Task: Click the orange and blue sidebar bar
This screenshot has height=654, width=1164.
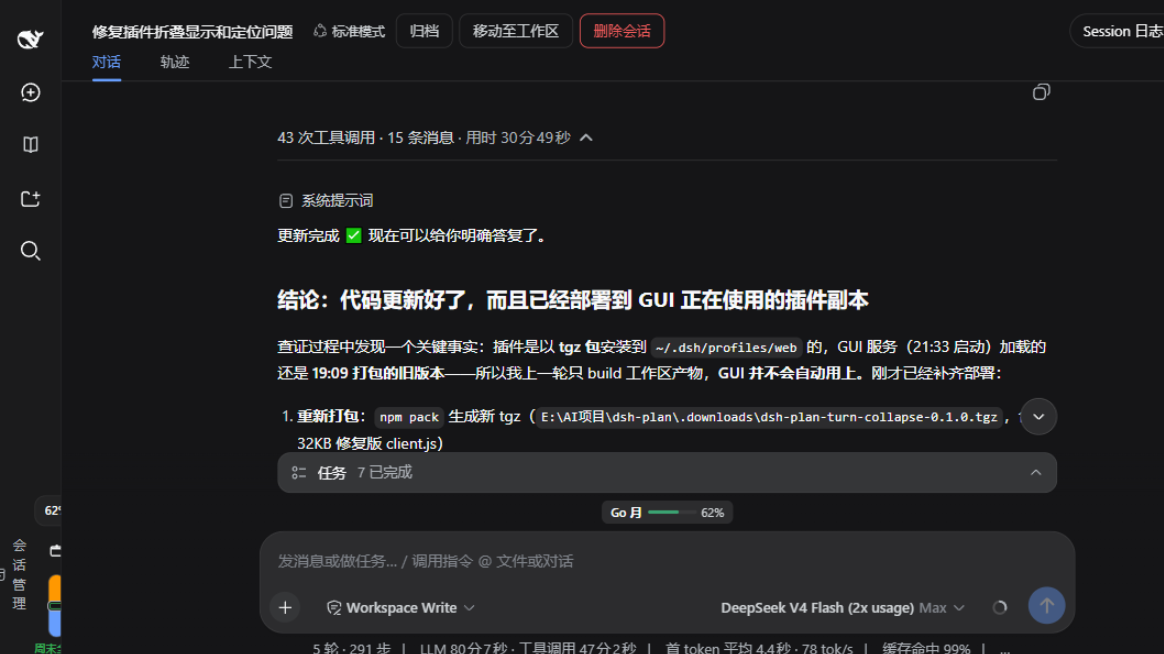Action: click(54, 605)
